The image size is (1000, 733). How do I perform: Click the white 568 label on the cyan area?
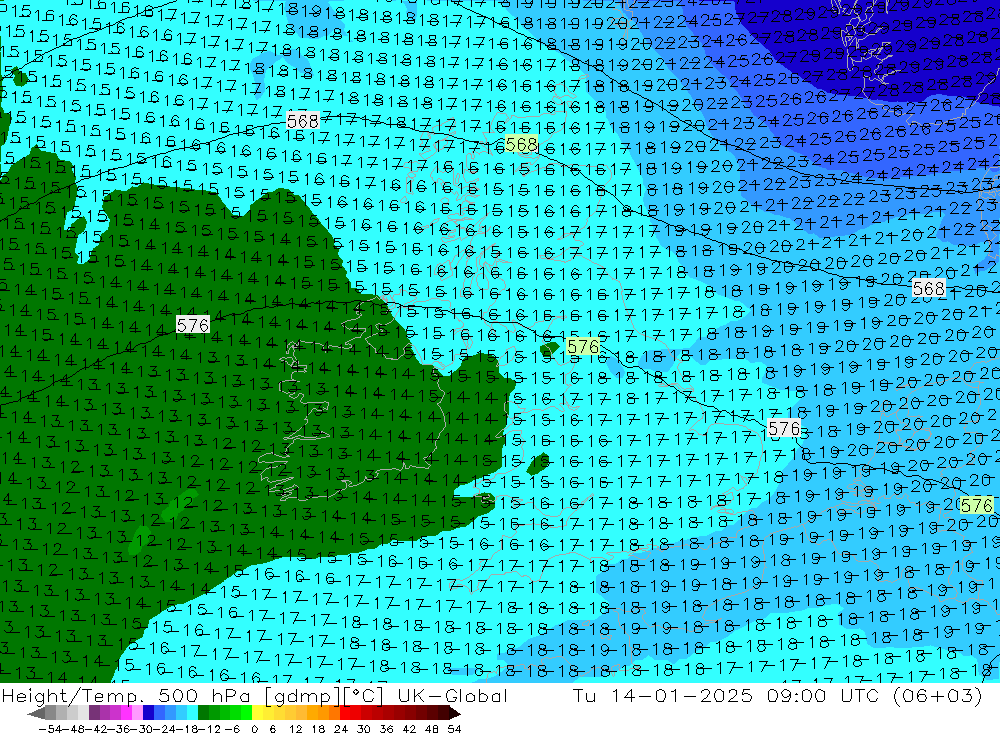302,121
